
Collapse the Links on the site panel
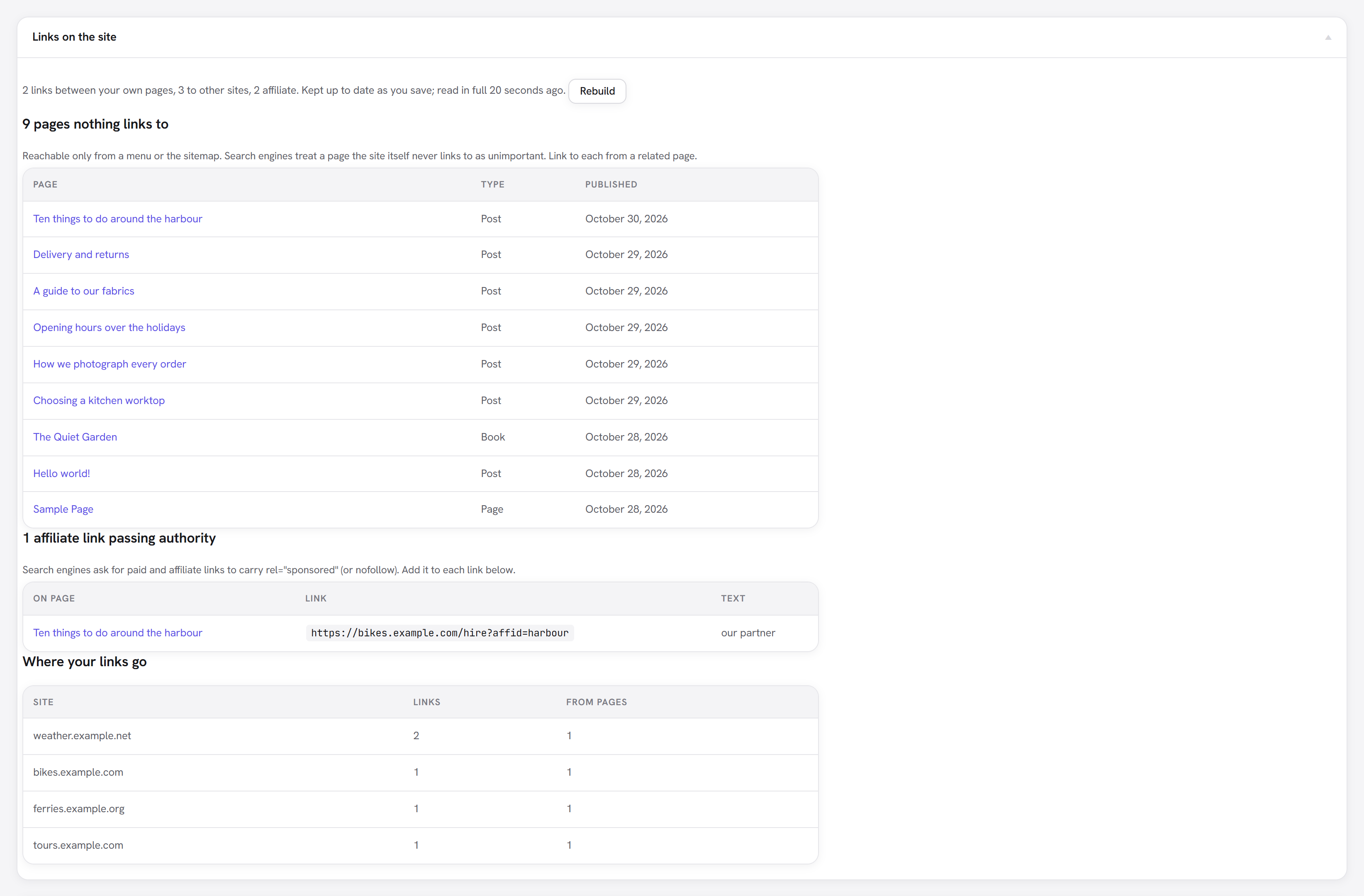point(1327,37)
